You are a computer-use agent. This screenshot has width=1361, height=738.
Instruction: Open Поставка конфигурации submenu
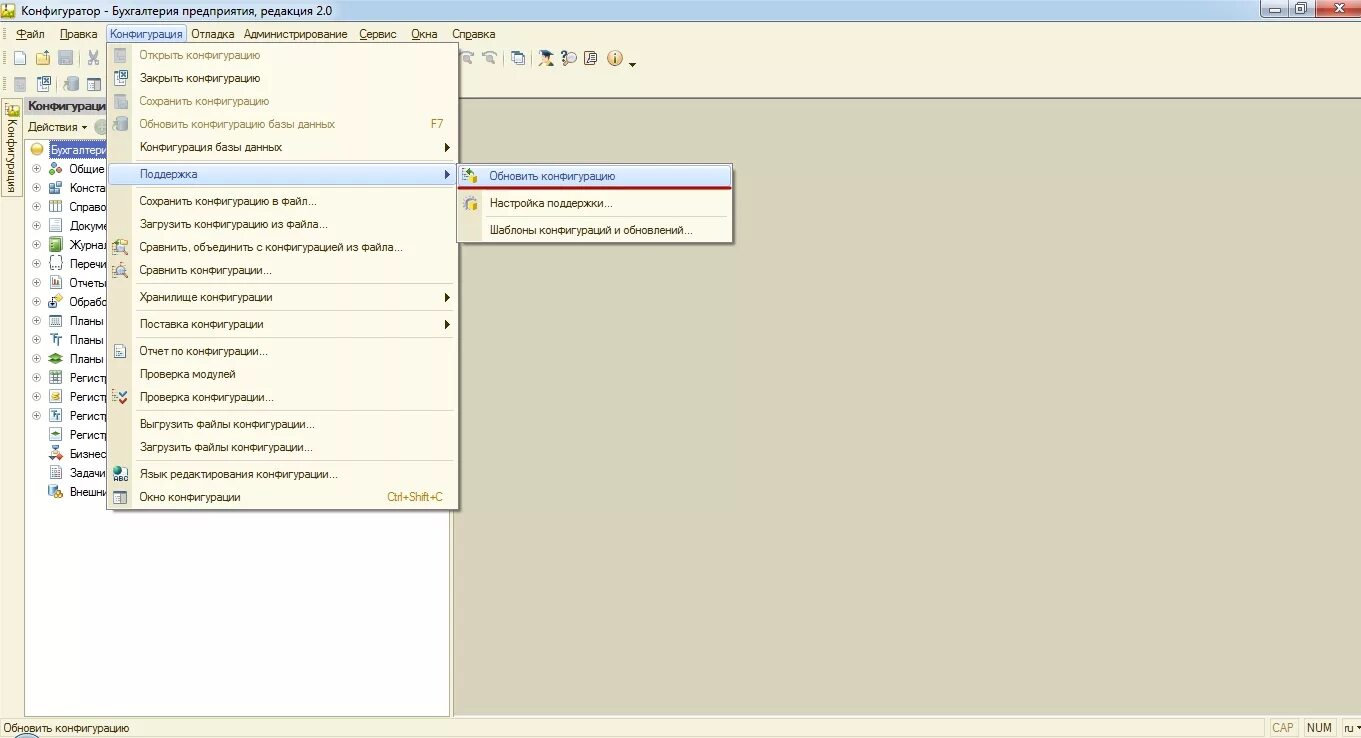[x=283, y=324]
